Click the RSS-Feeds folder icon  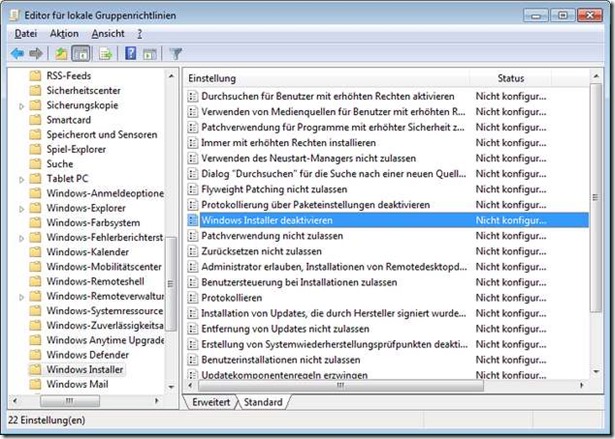pos(35,75)
